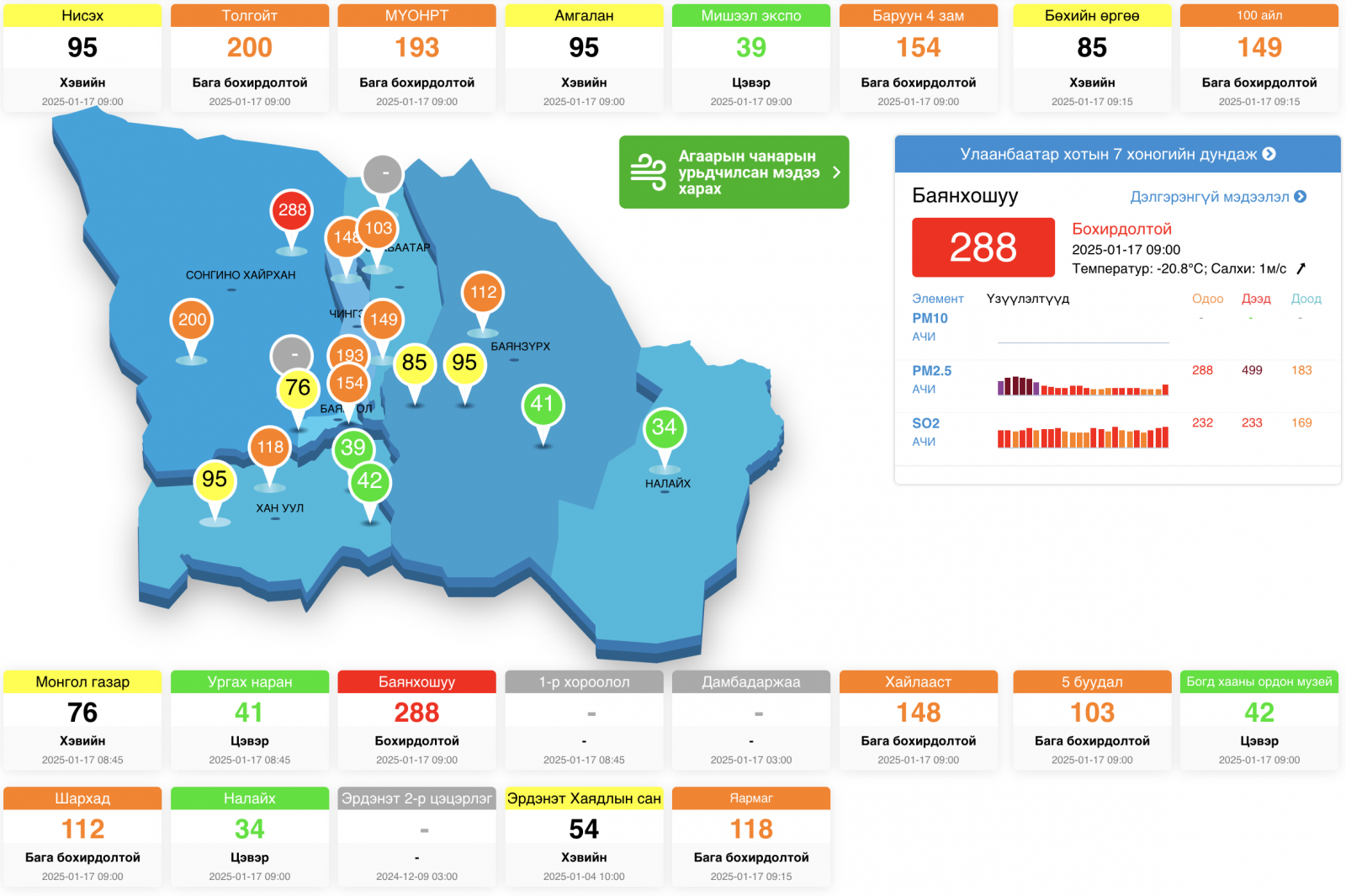Click the gray dash marker at map top

point(384,174)
